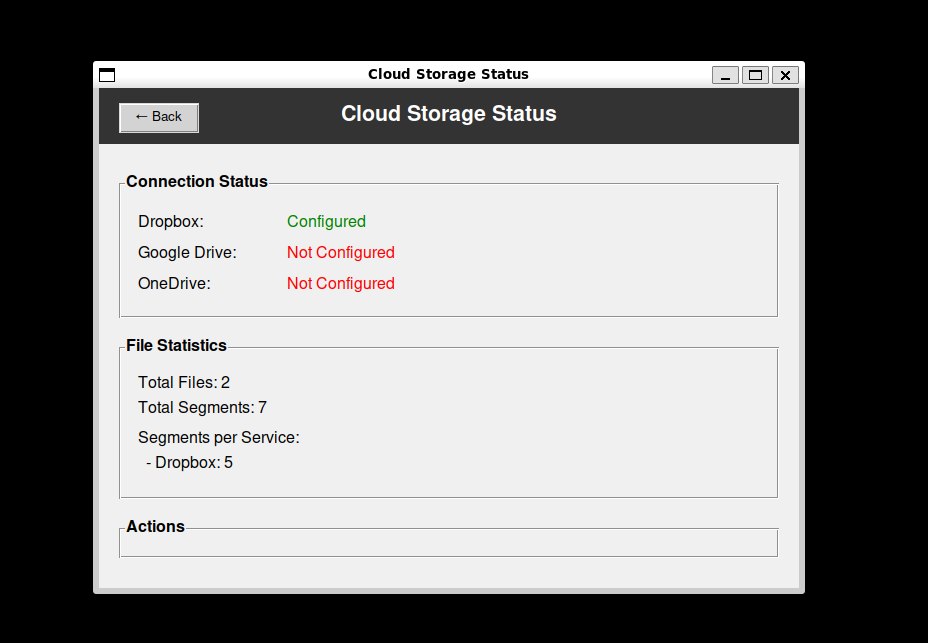The image size is (928, 643).
Task: Click the Dropbox segment count entry
Action: [x=189, y=463]
